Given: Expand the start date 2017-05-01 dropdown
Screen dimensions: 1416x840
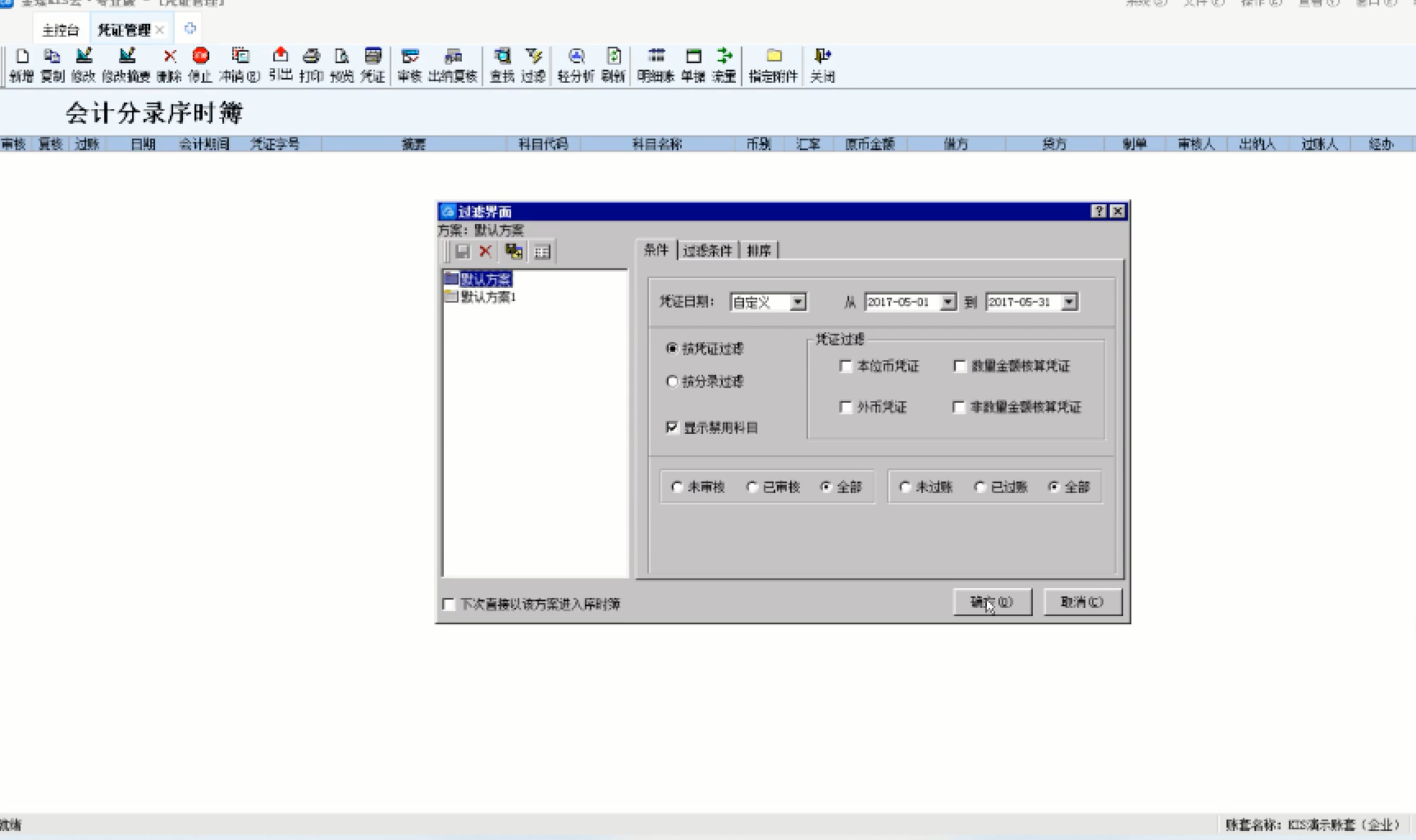Looking at the screenshot, I should point(948,303).
